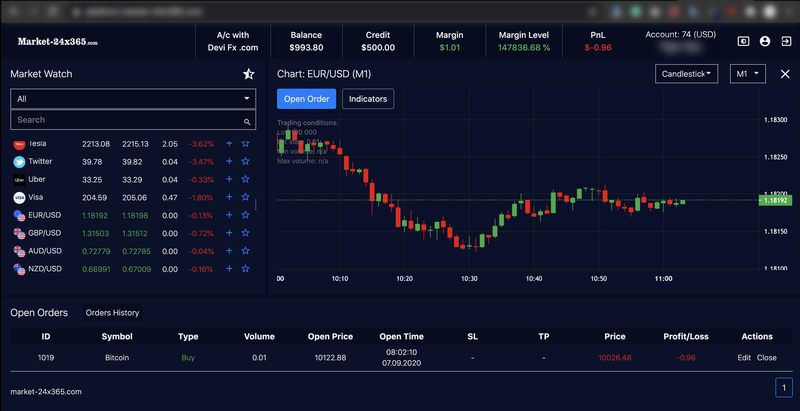Close the EUR/USD chart
The image size is (800, 411).
tap(785, 74)
